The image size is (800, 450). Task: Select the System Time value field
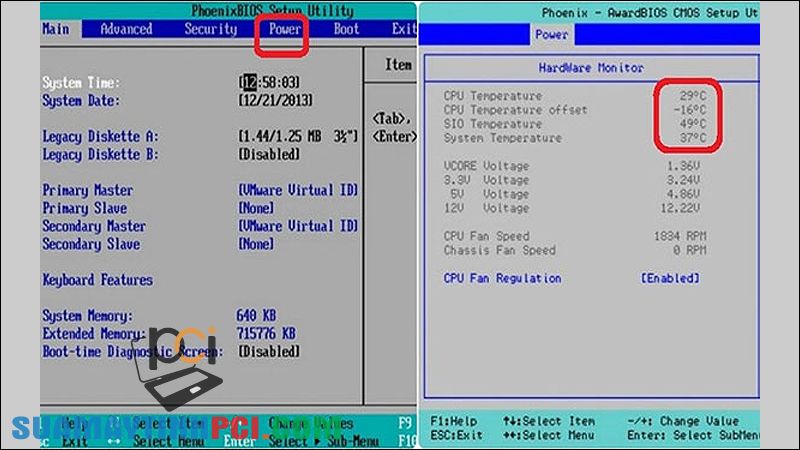click(x=269, y=82)
